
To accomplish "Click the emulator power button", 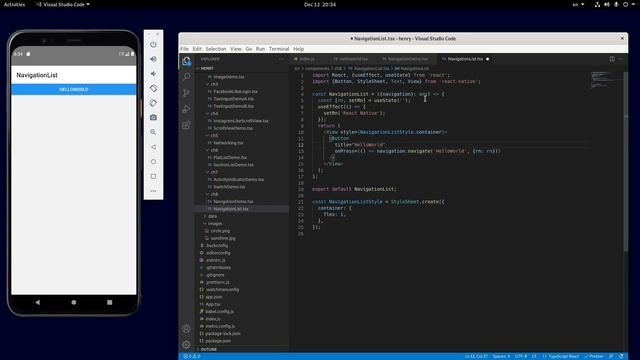I will click(x=153, y=44).
